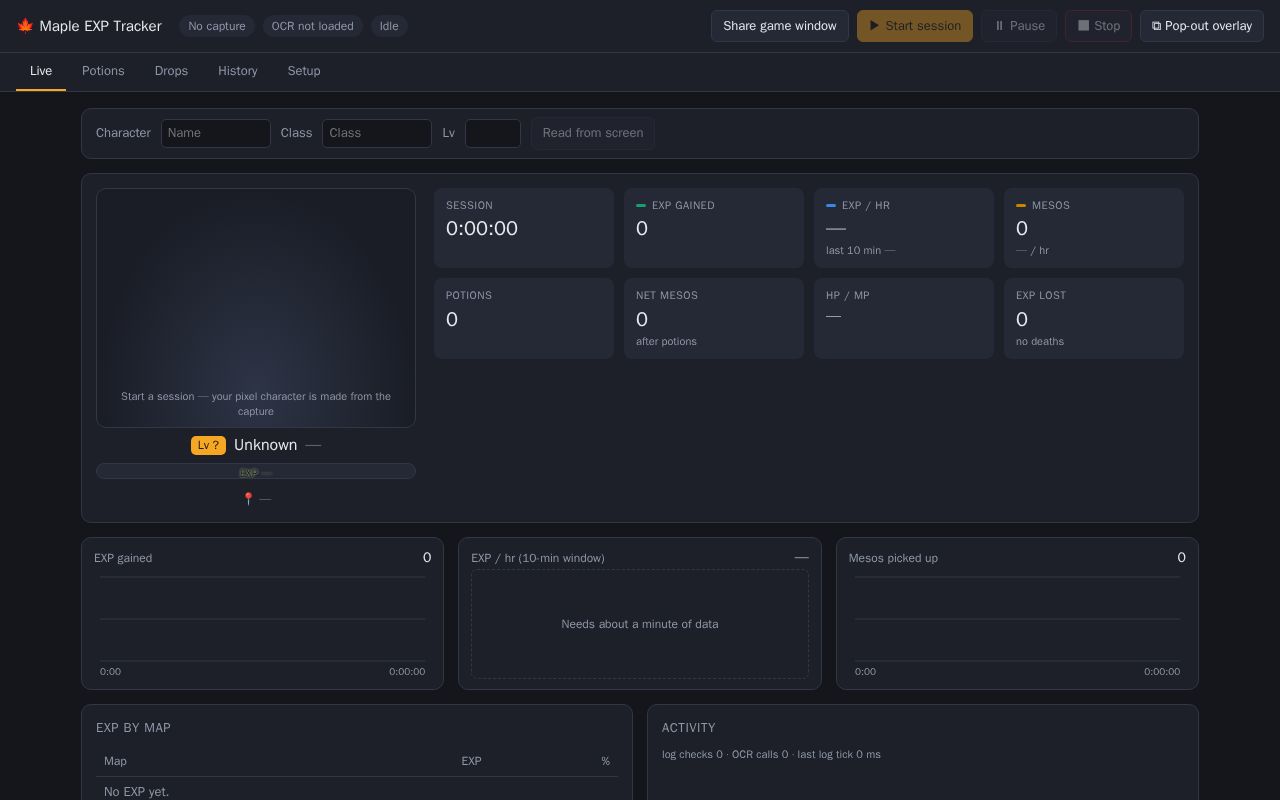
Task: Open the Setup tab
Action: (304, 71)
